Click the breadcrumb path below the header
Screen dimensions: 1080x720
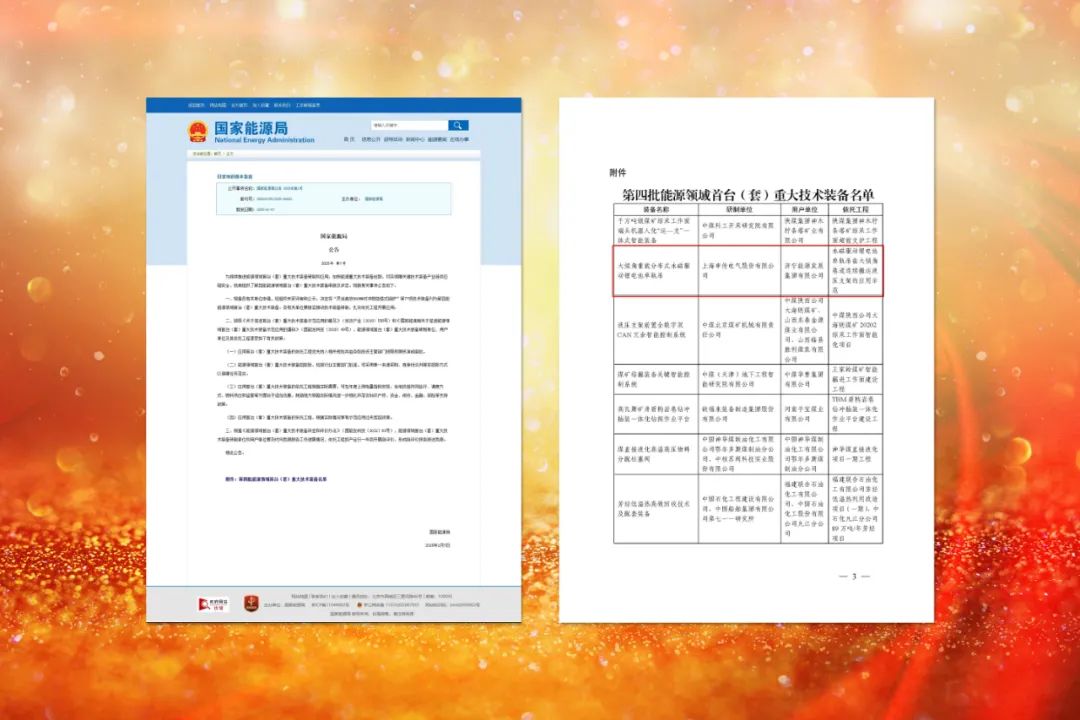point(215,154)
